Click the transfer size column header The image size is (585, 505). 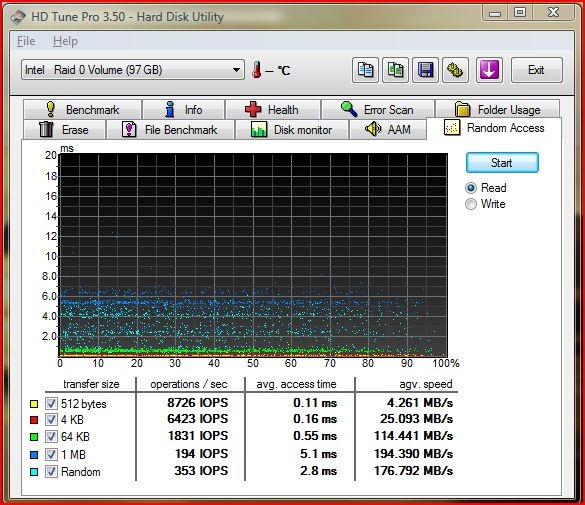(x=91, y=384)
